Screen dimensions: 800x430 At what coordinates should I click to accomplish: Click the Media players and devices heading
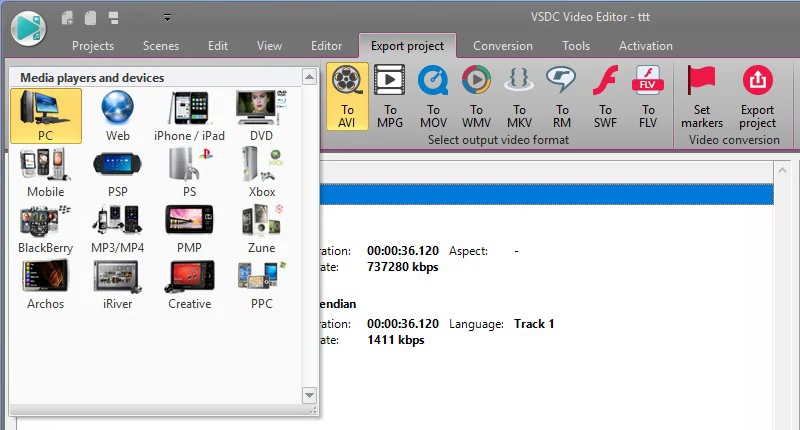click(x=92, y=78)
